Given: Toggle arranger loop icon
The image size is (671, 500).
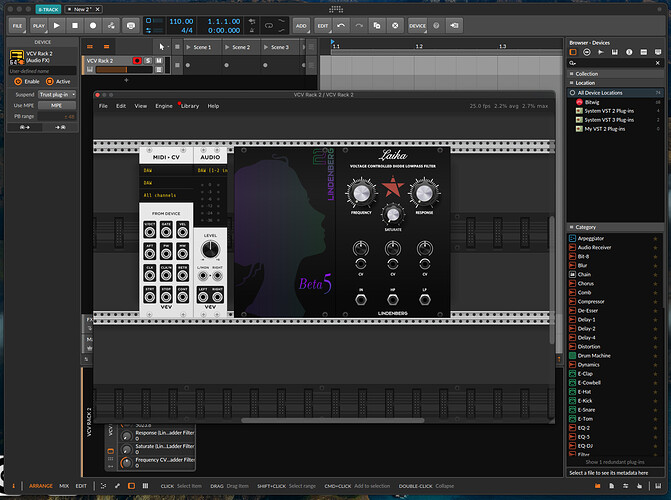Looking at the screenshot, I should coord(269,26).
